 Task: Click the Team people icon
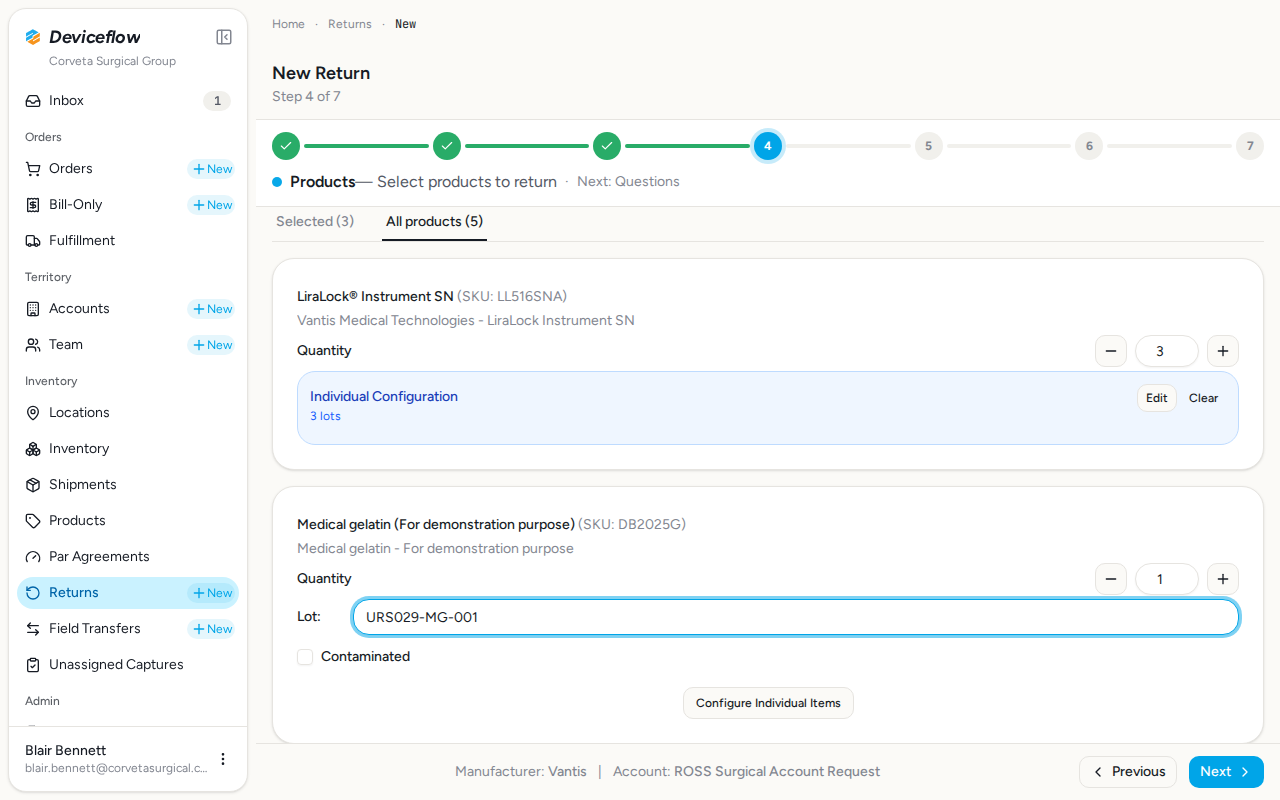tap(33, 345)
